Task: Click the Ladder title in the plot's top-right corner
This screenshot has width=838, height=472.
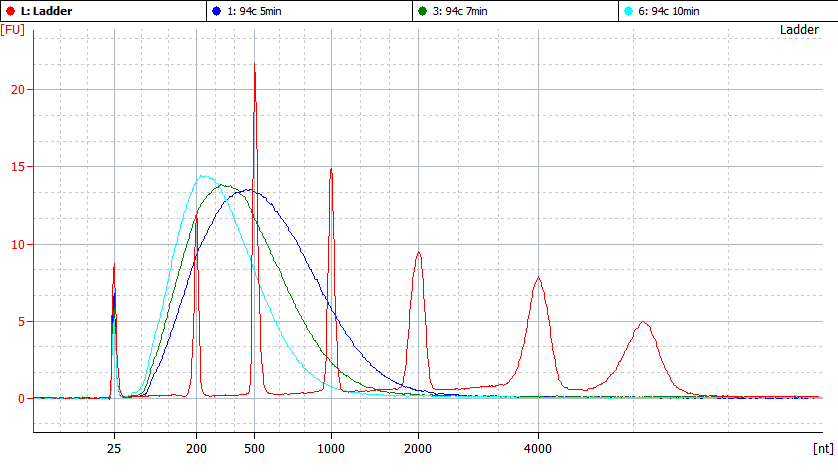Action: coord(799,30)
